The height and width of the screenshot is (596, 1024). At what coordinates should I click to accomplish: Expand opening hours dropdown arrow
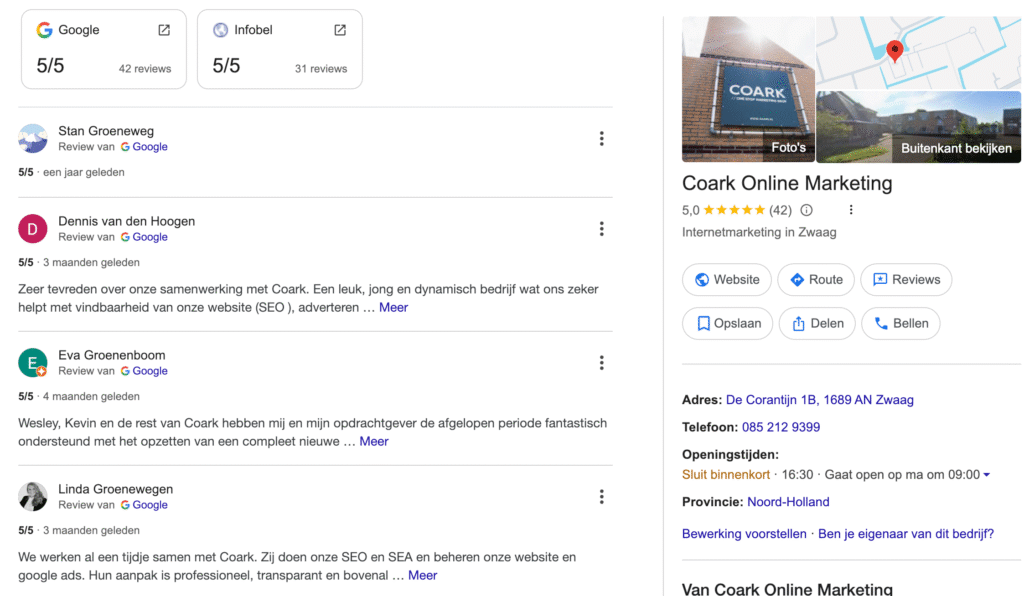pos(987,475)
